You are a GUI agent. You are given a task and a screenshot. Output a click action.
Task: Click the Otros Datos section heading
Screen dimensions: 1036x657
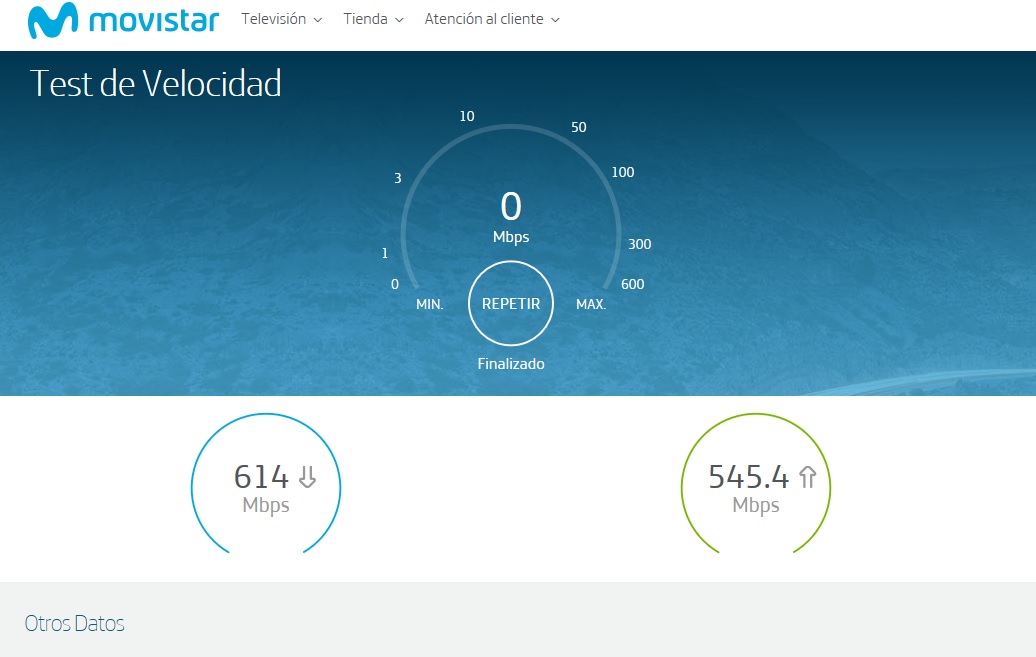75,623
